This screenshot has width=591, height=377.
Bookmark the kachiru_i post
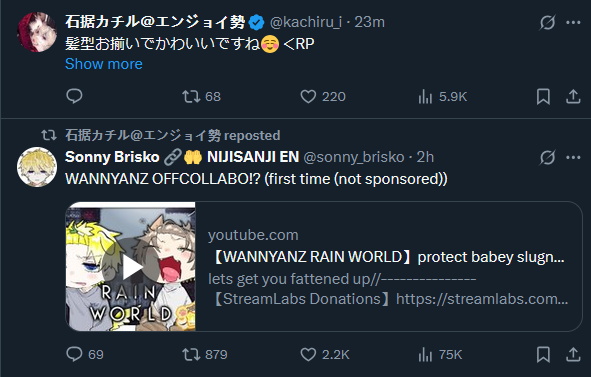[543, 97]
